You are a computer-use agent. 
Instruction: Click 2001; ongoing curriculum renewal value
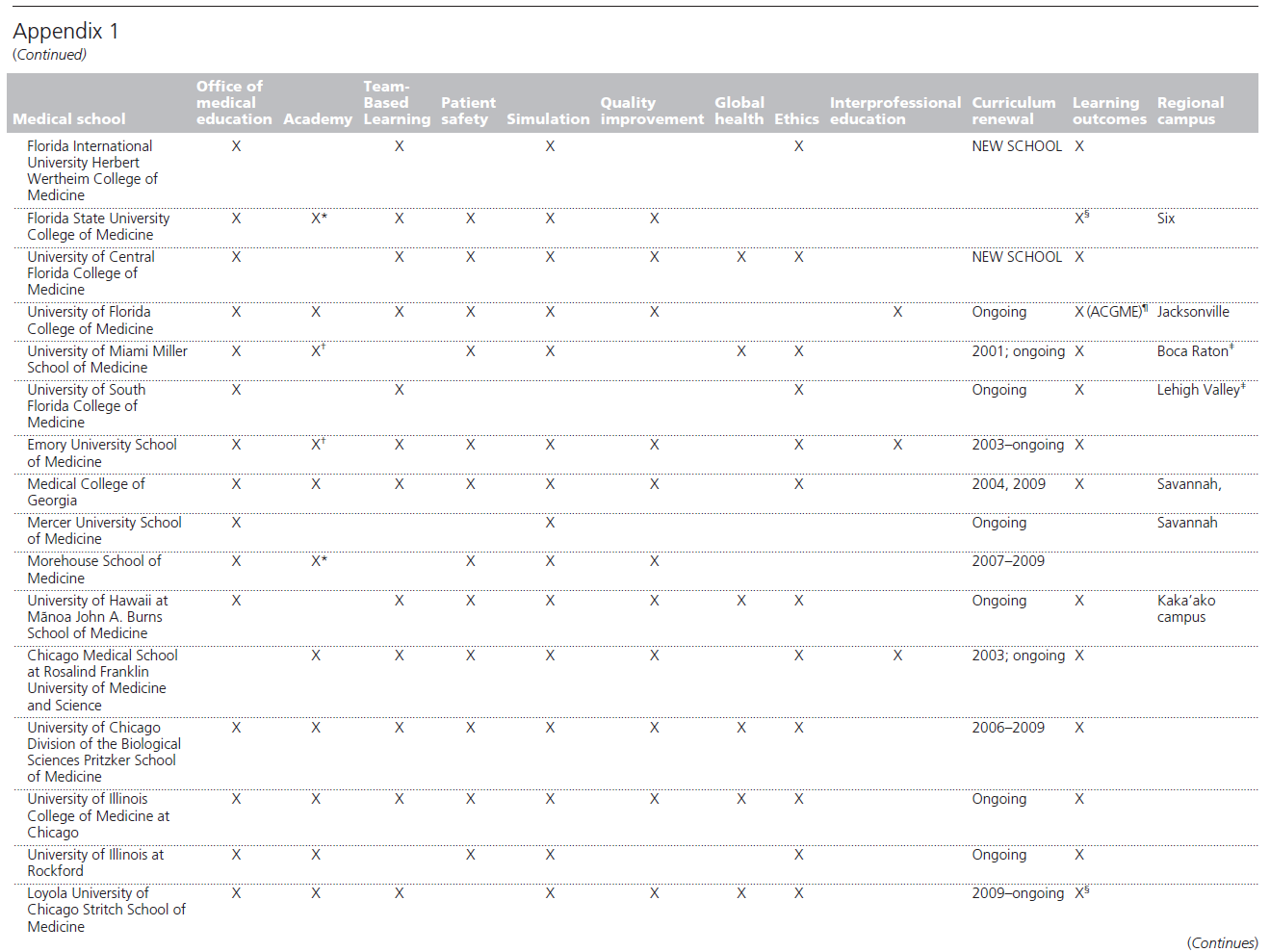(1019, 351)
